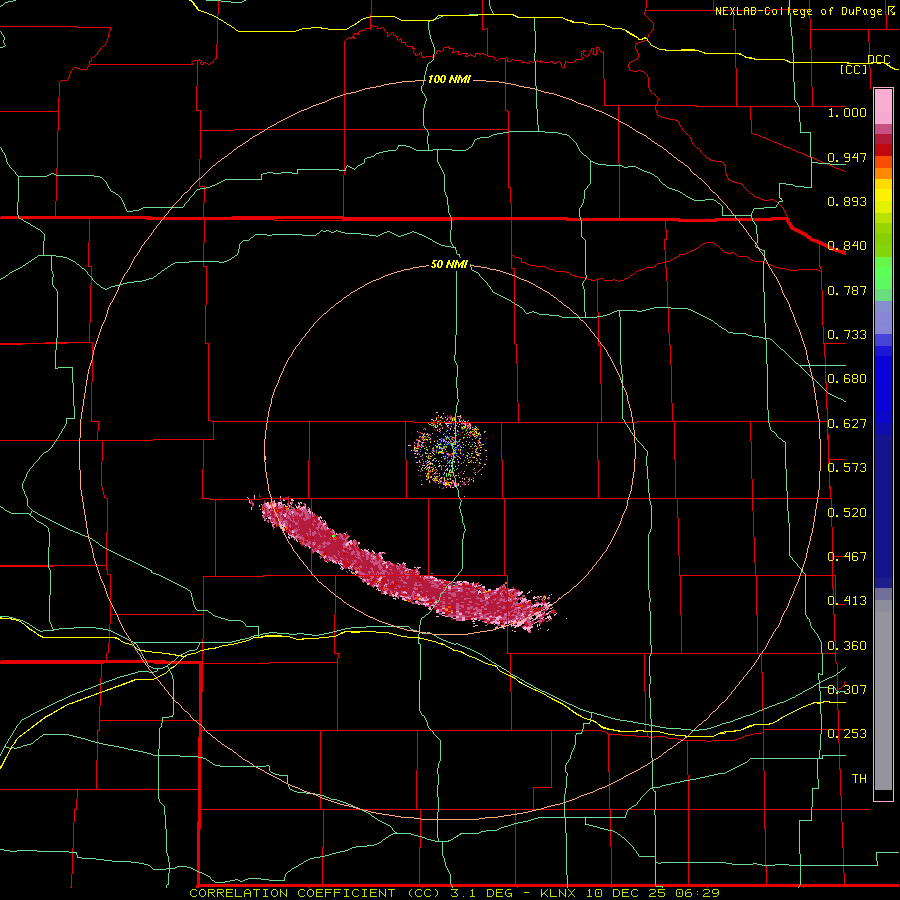Click the 1.000 scale value
The height and width of the screenshot is (900, 900).
[847, 112]
